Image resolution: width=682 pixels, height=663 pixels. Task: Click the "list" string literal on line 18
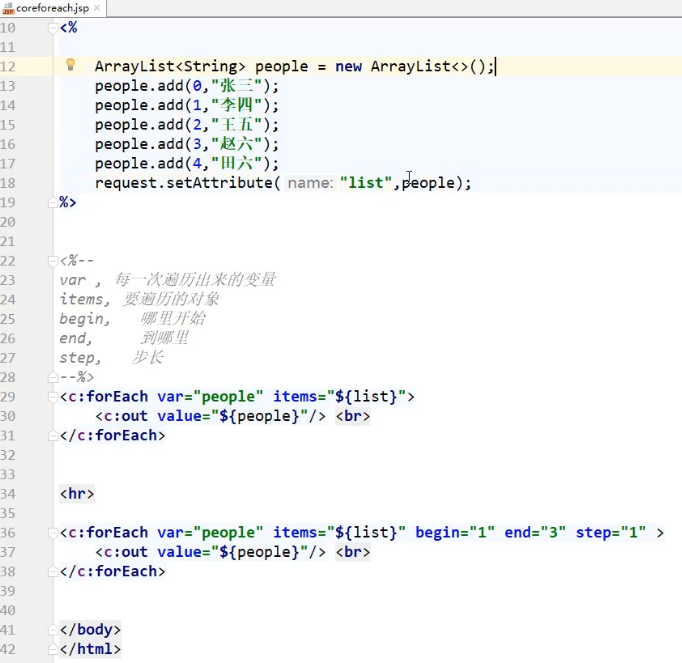(x=366, y=183)
